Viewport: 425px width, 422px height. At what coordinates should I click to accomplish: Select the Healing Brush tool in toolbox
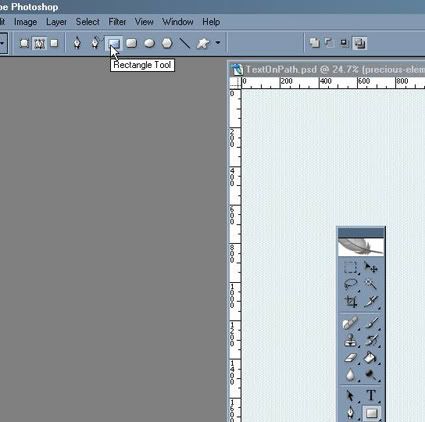point(351,323)
